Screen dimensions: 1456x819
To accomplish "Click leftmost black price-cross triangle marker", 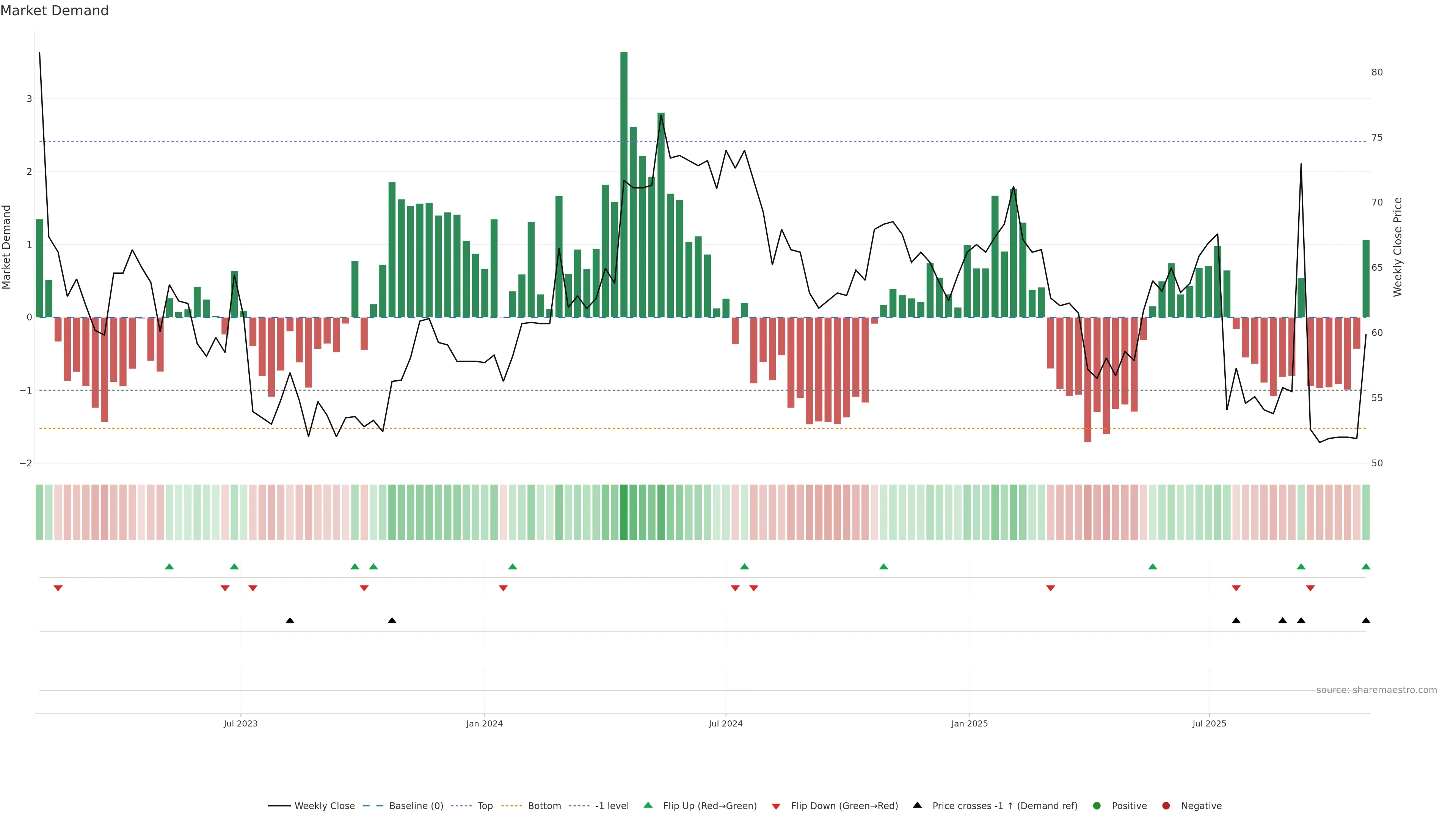I will (290, 621).
